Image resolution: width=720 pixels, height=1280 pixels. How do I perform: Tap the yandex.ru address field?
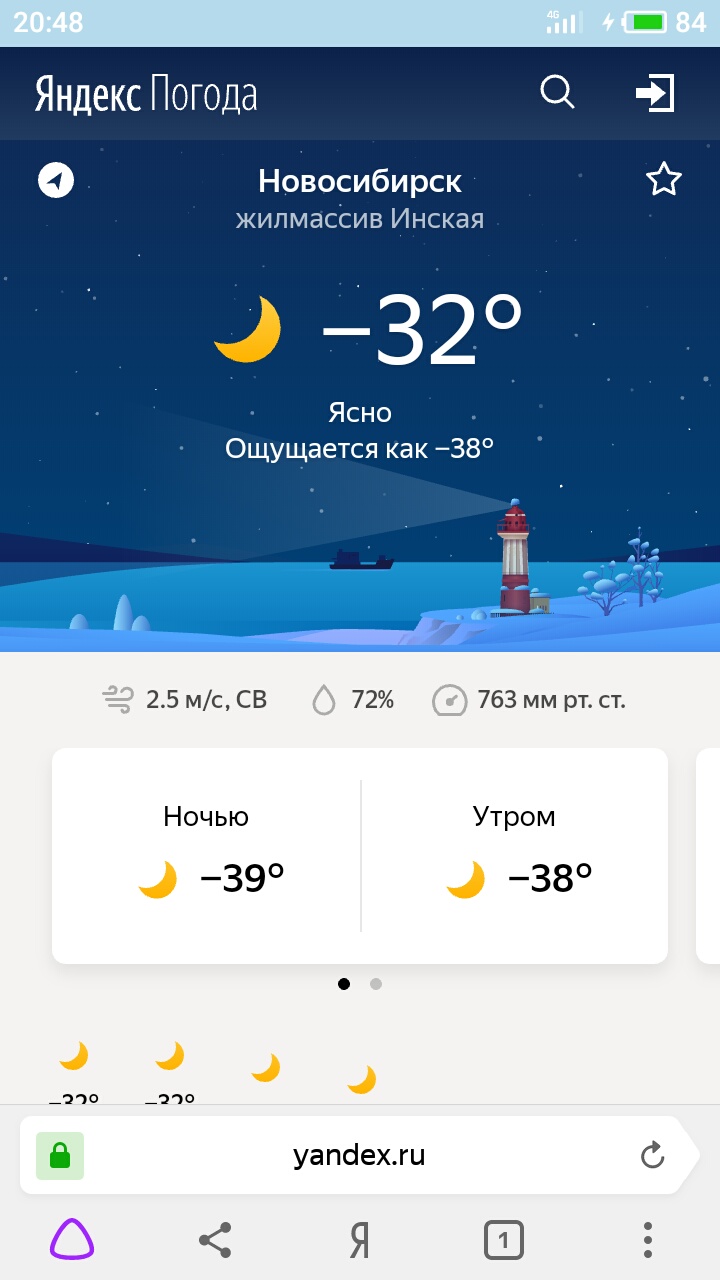[359, 1156]
